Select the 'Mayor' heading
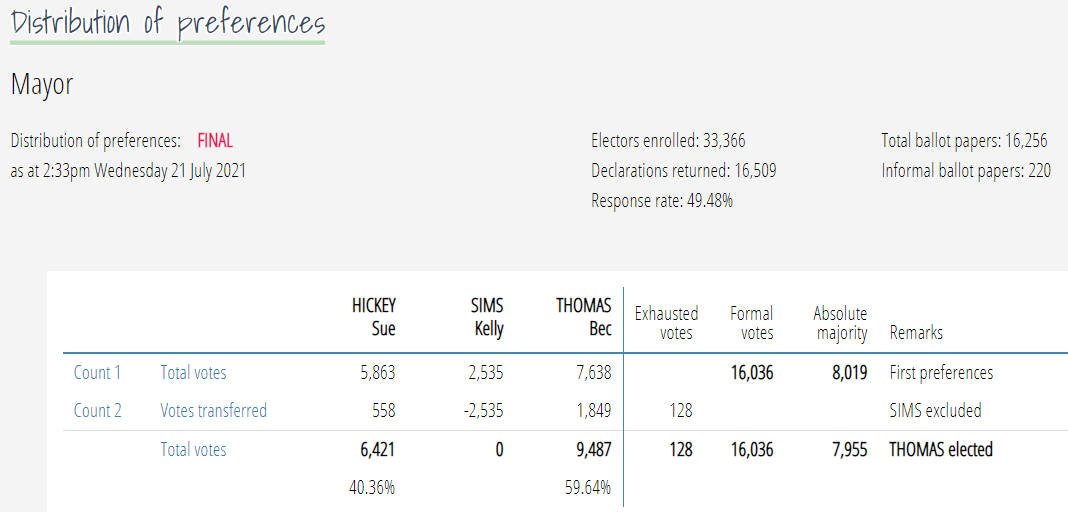The height and width of the screenshot is (512, 1068). point(42,85)
